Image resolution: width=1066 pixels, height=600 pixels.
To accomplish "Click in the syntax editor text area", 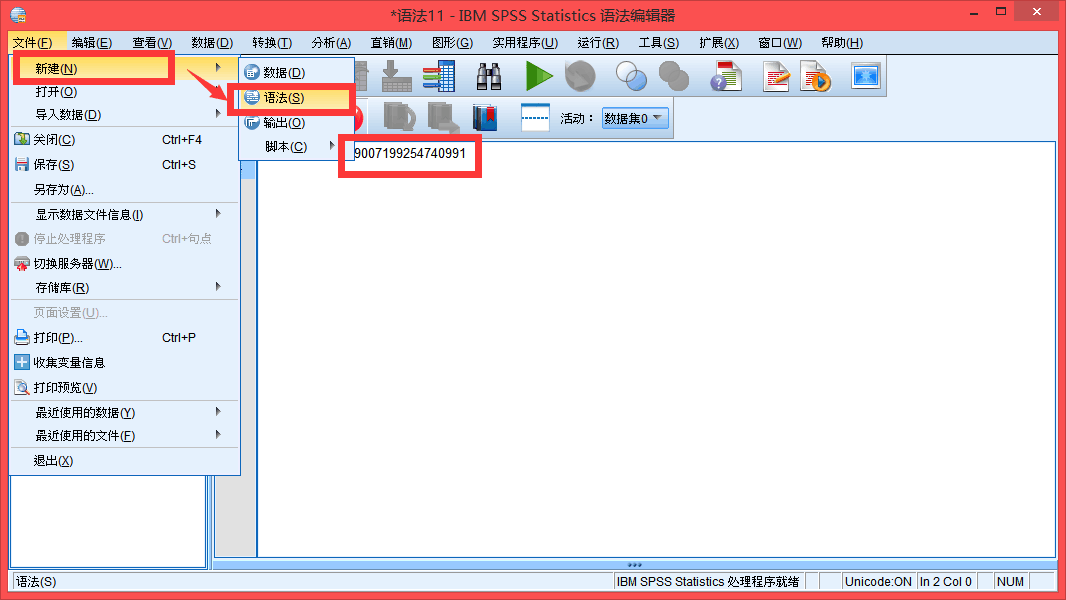I will tap(656, 350).
